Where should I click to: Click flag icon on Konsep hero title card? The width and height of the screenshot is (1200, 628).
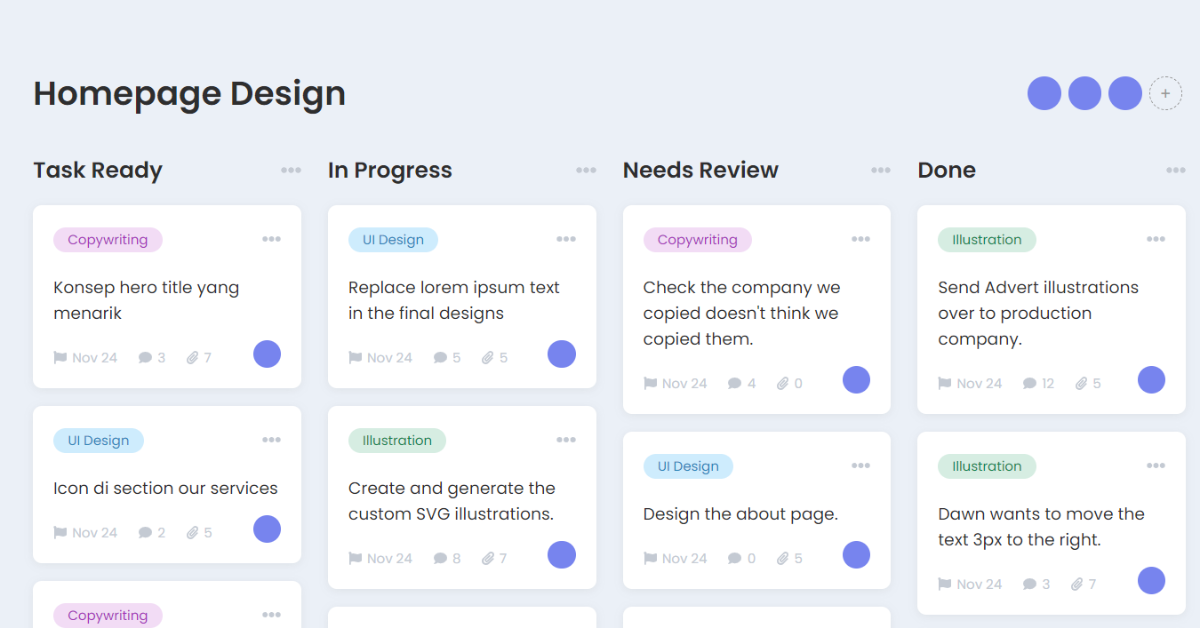[61, 358]
